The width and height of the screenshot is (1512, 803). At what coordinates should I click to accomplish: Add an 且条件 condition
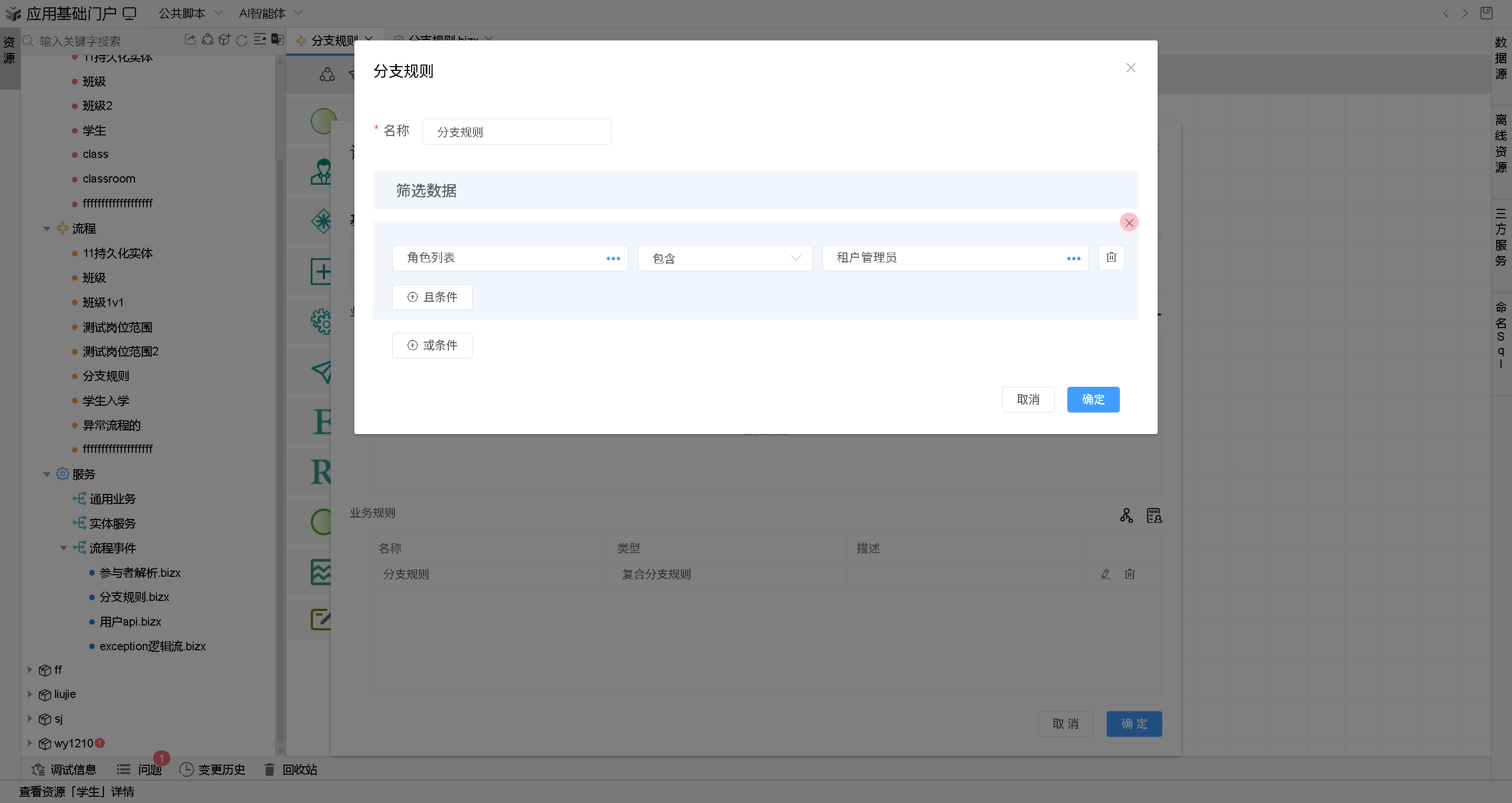[432, 297]
